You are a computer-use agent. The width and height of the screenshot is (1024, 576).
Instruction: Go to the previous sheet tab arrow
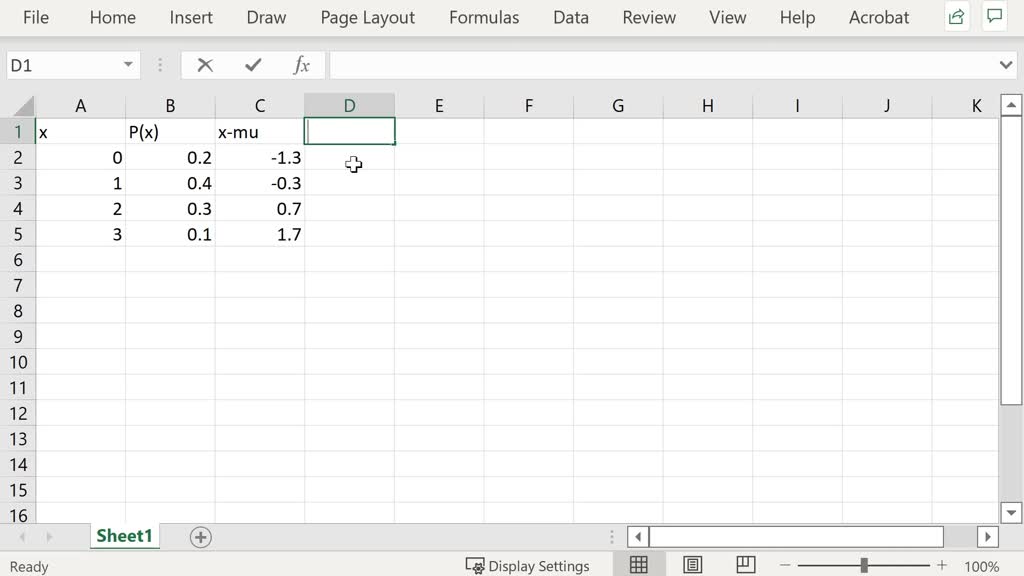coord(22,537)
